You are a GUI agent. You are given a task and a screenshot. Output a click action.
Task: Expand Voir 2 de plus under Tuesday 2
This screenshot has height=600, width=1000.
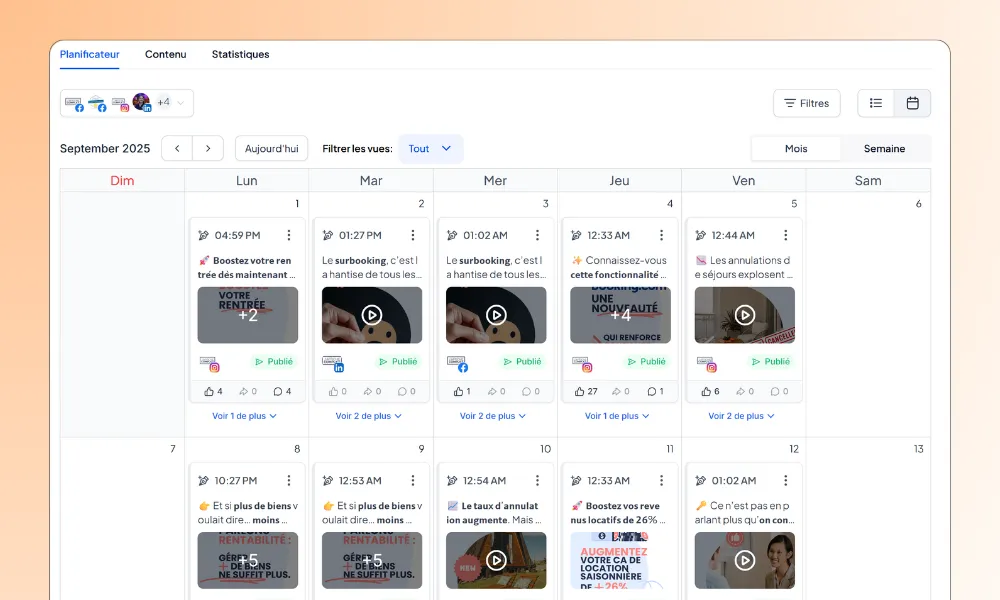(x=369, y=416)
